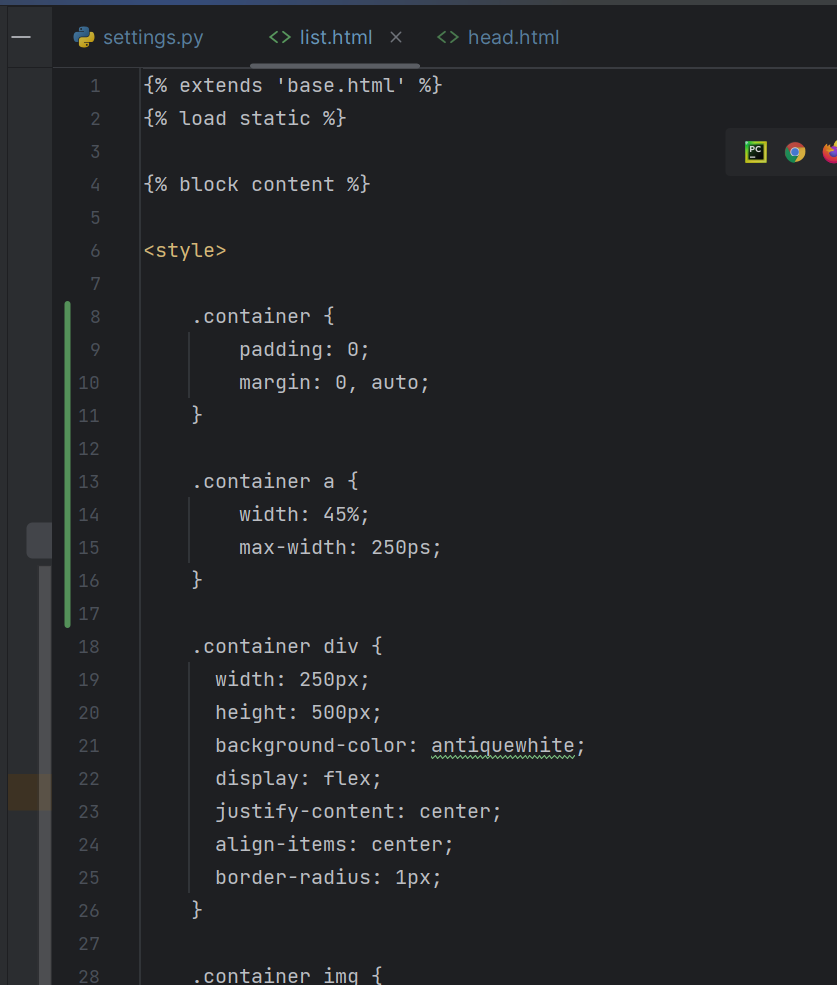The image size is (837, 985).
Task: Close the list.html tab
Action: tap(396, 38)
